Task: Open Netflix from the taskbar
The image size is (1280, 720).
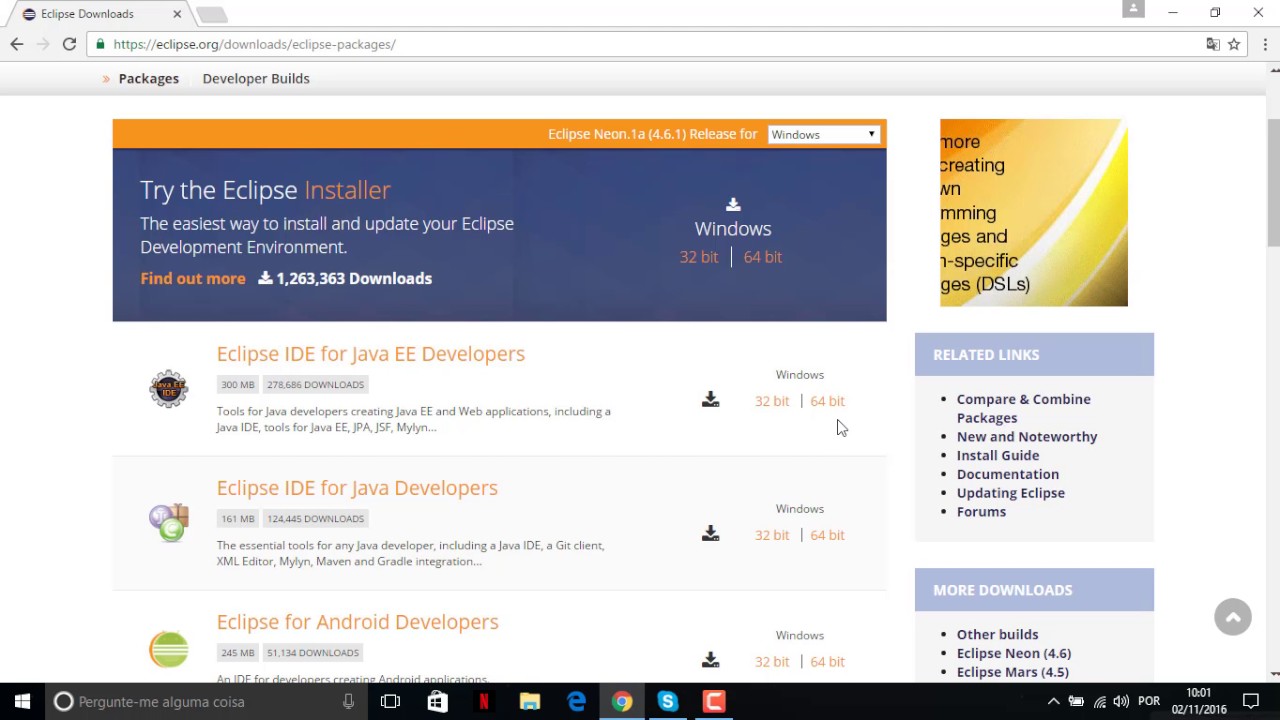Action: click(484, 701)
